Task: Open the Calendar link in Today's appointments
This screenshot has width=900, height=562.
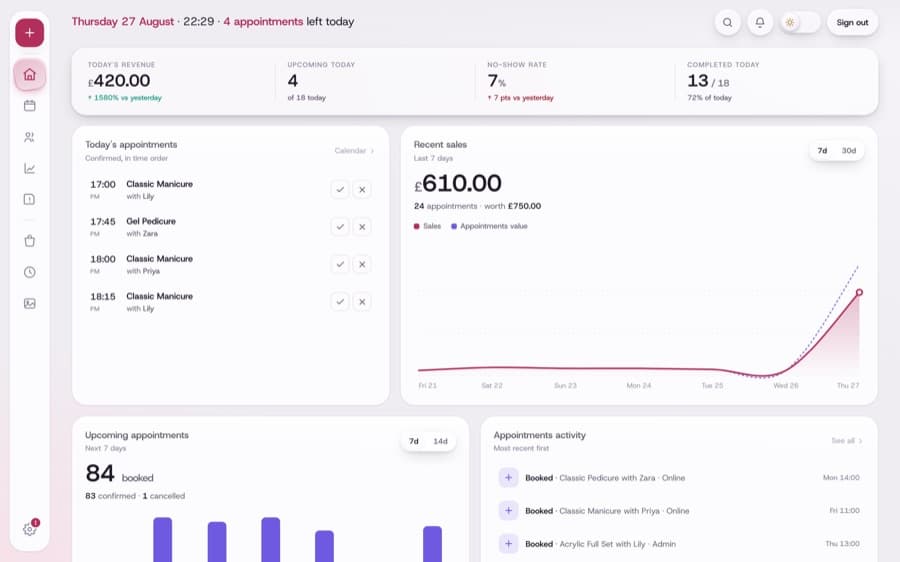Action: (354, 150)
